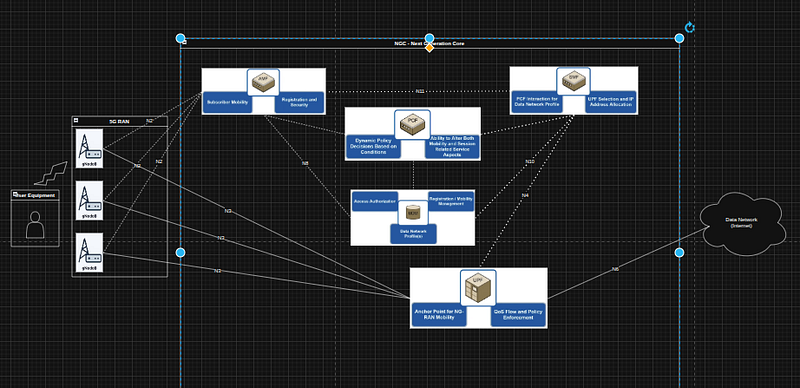The width and height of the screenshot is (800, 388).
Task: Click the User Equipment title text
Action: pyautogui.click(x=36, y=195)
